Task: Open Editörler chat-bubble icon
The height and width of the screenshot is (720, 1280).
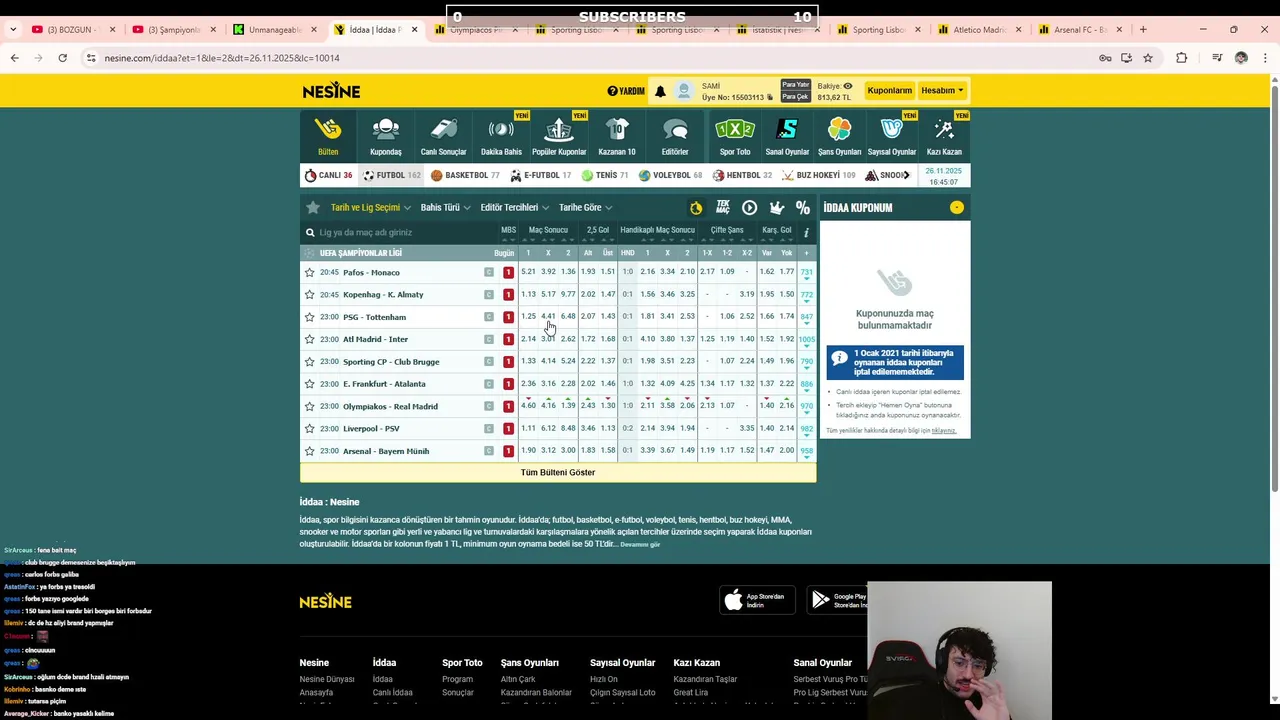Action: pos(675,129)
